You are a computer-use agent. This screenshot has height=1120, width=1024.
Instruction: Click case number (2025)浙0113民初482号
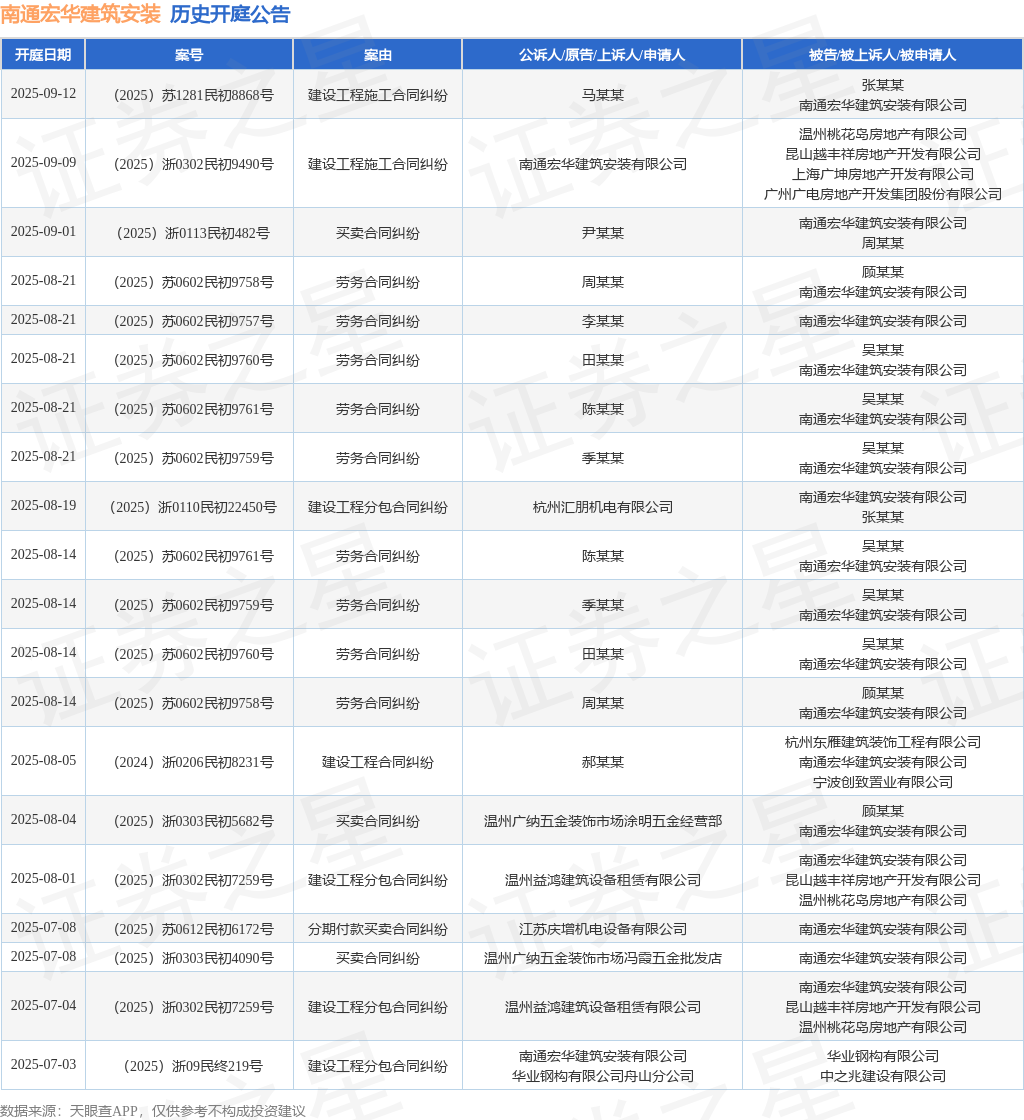pyautogui.click(x=194, y=233)
